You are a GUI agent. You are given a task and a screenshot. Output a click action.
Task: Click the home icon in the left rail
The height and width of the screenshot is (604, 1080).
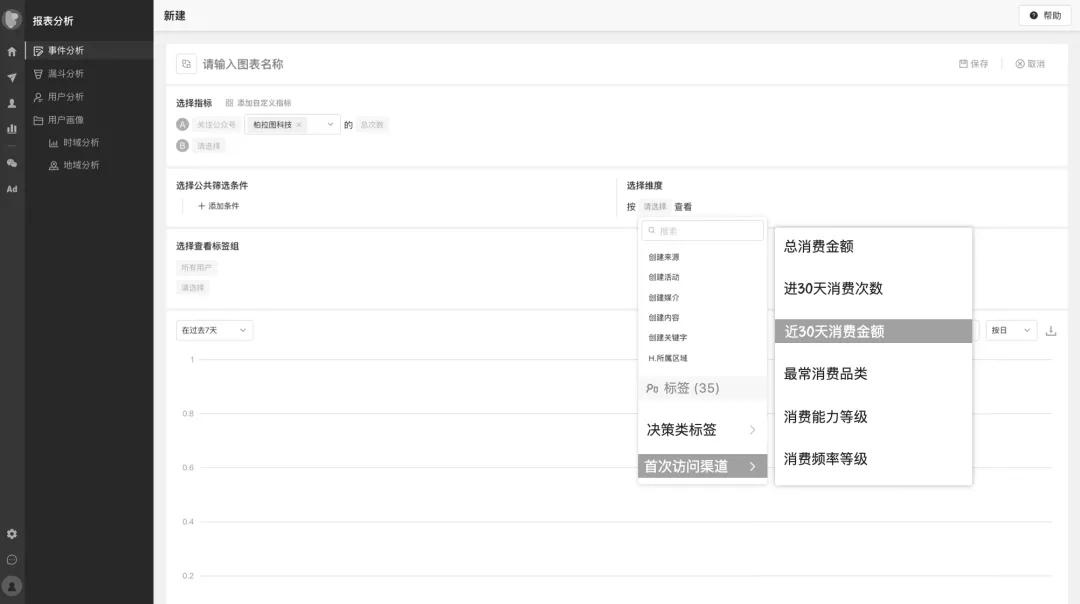pyautogui.click(x=11, y=50)
